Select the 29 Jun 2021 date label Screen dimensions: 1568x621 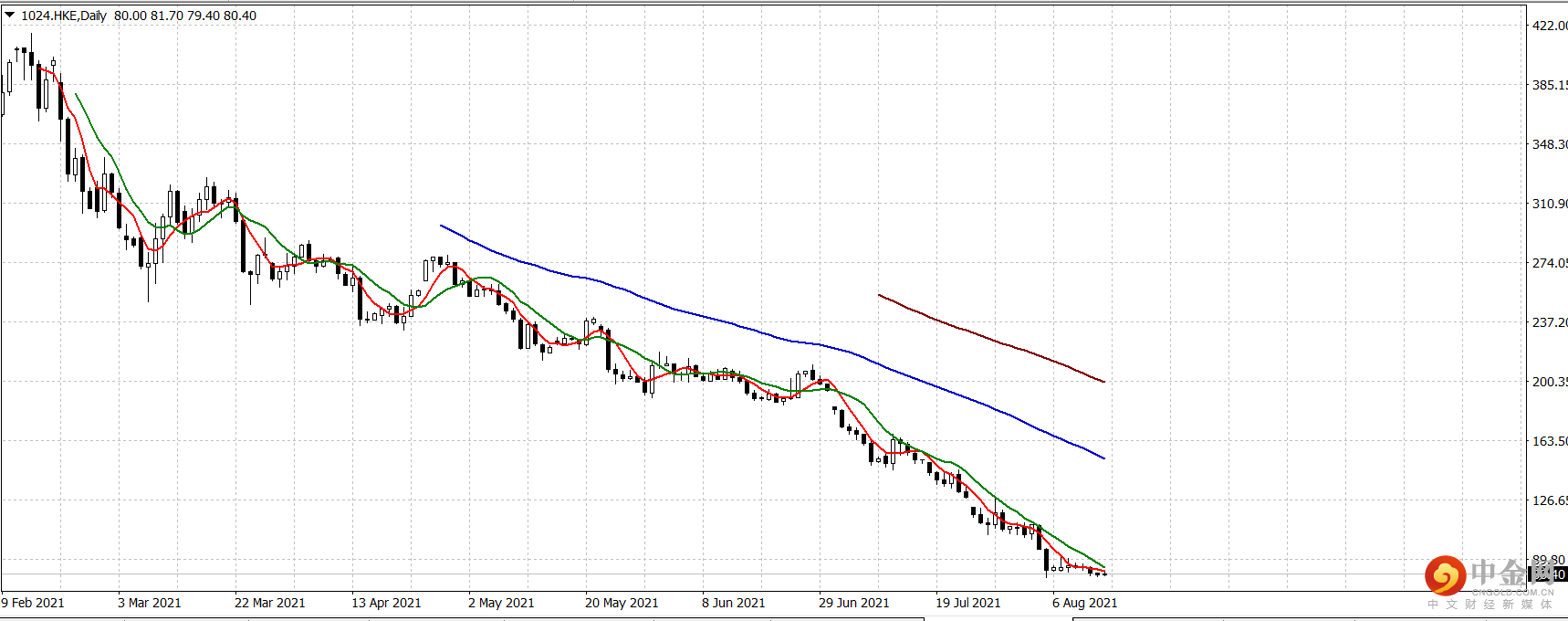(x=854, y=603)
